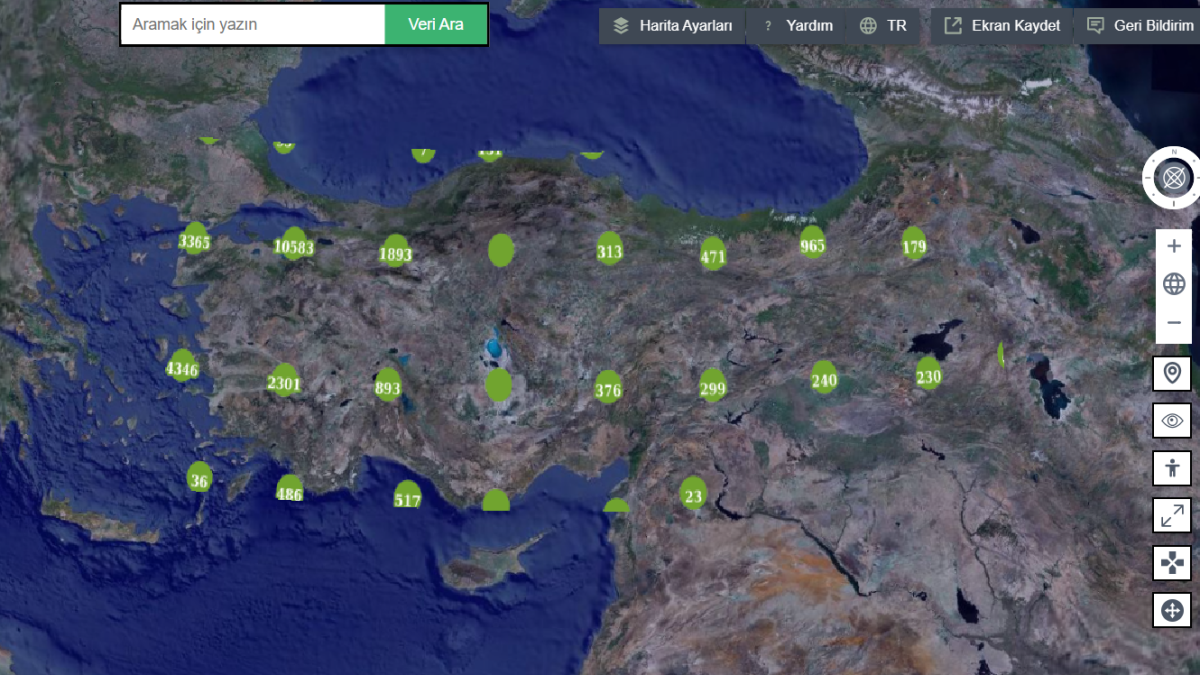This screenshot has width=1200, height=675.
Task: Enter fullscreen with the expand arrows icon
Action: [x=1172, y=515]
